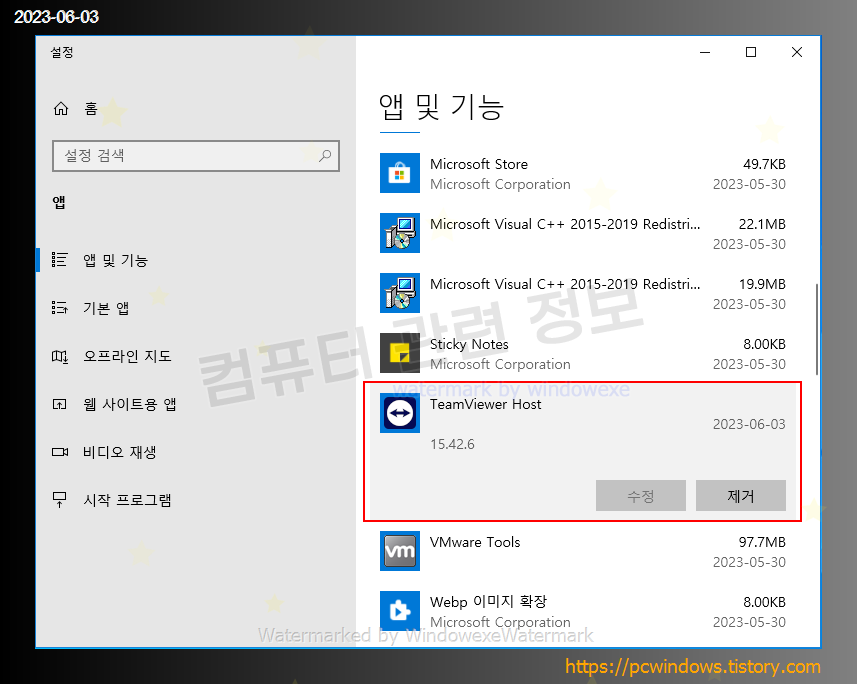Select the 기본 앱 list icon
This screenshot has height=684, width=857.
(60, 308)
